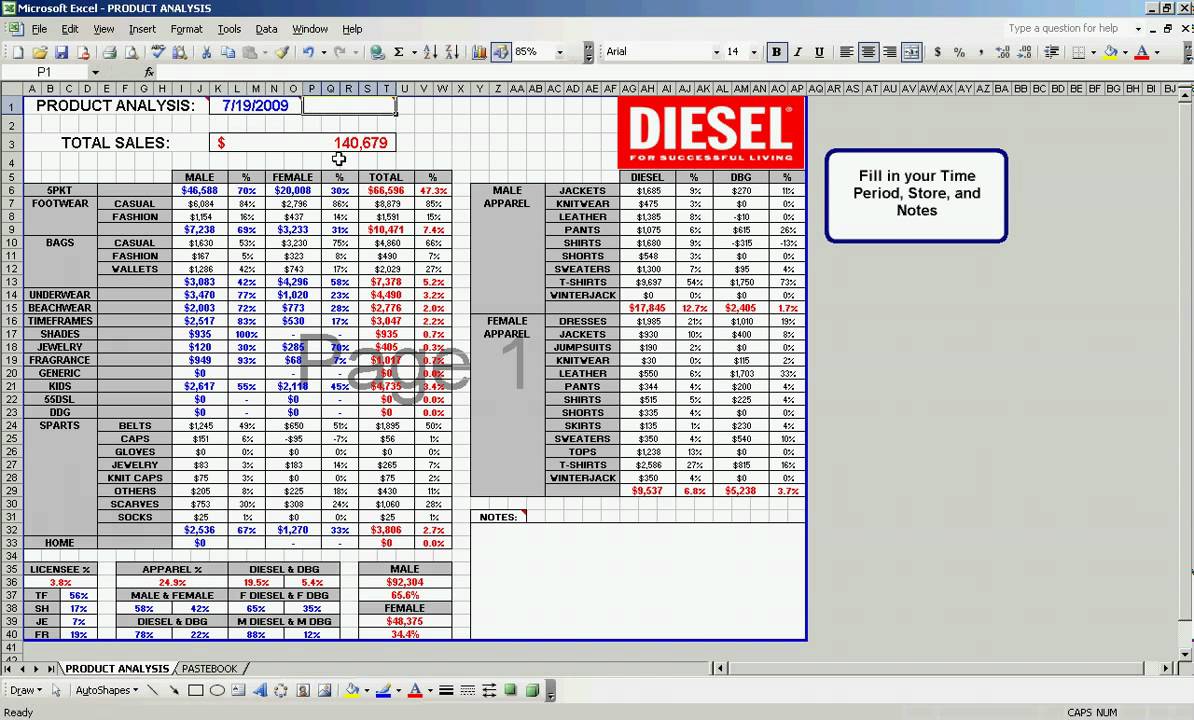The height and width of the screenshot is (720, 1194).
Task: Open 3-D Style on the Drawing toolbar
Action: click(x=532, y=690)
